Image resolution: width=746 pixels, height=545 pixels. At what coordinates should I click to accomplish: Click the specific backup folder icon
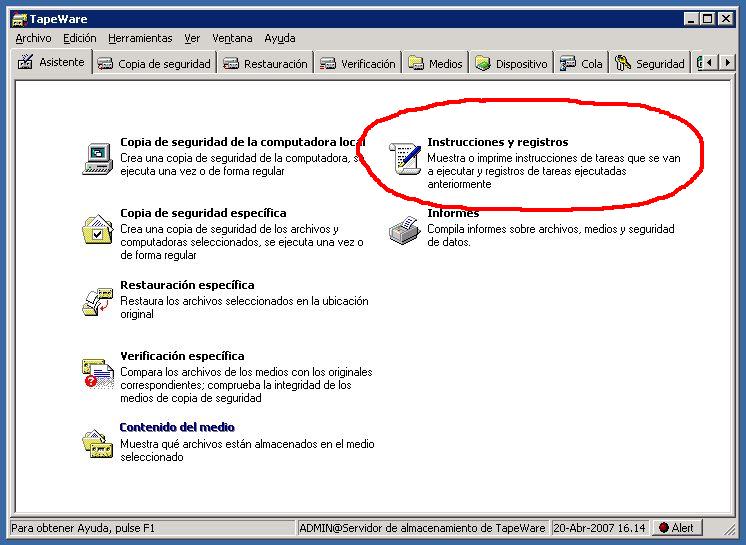tap(98, 230)
